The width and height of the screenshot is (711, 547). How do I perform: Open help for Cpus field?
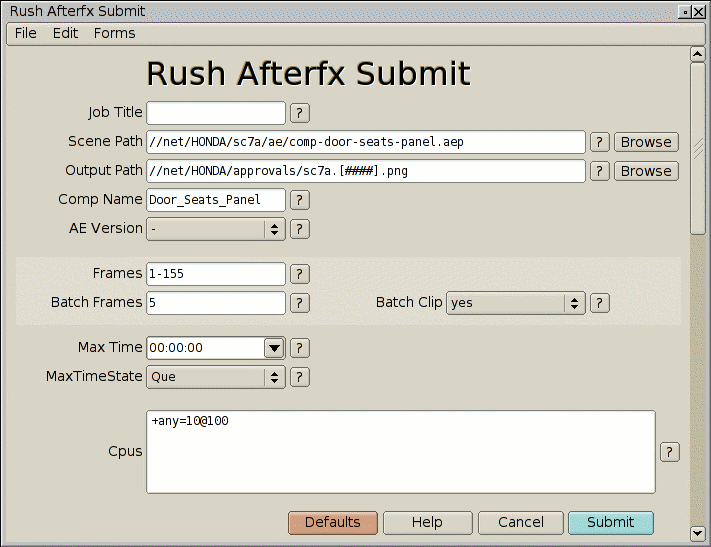[670, 452]
